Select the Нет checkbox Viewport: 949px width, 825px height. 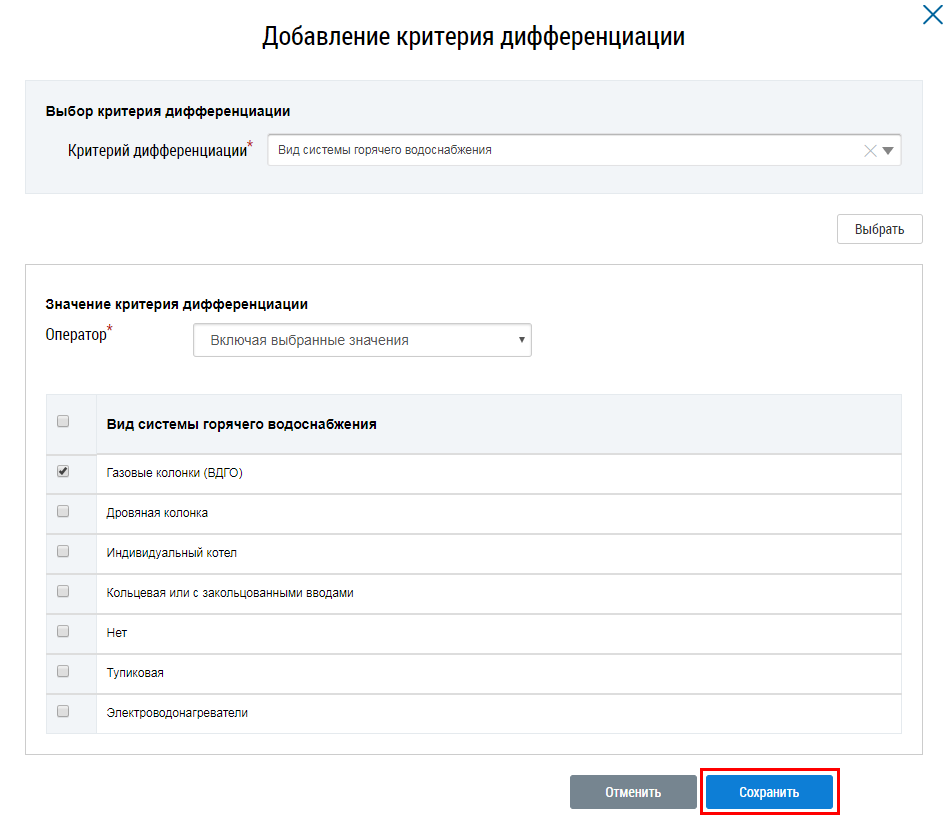pos(63,632)
